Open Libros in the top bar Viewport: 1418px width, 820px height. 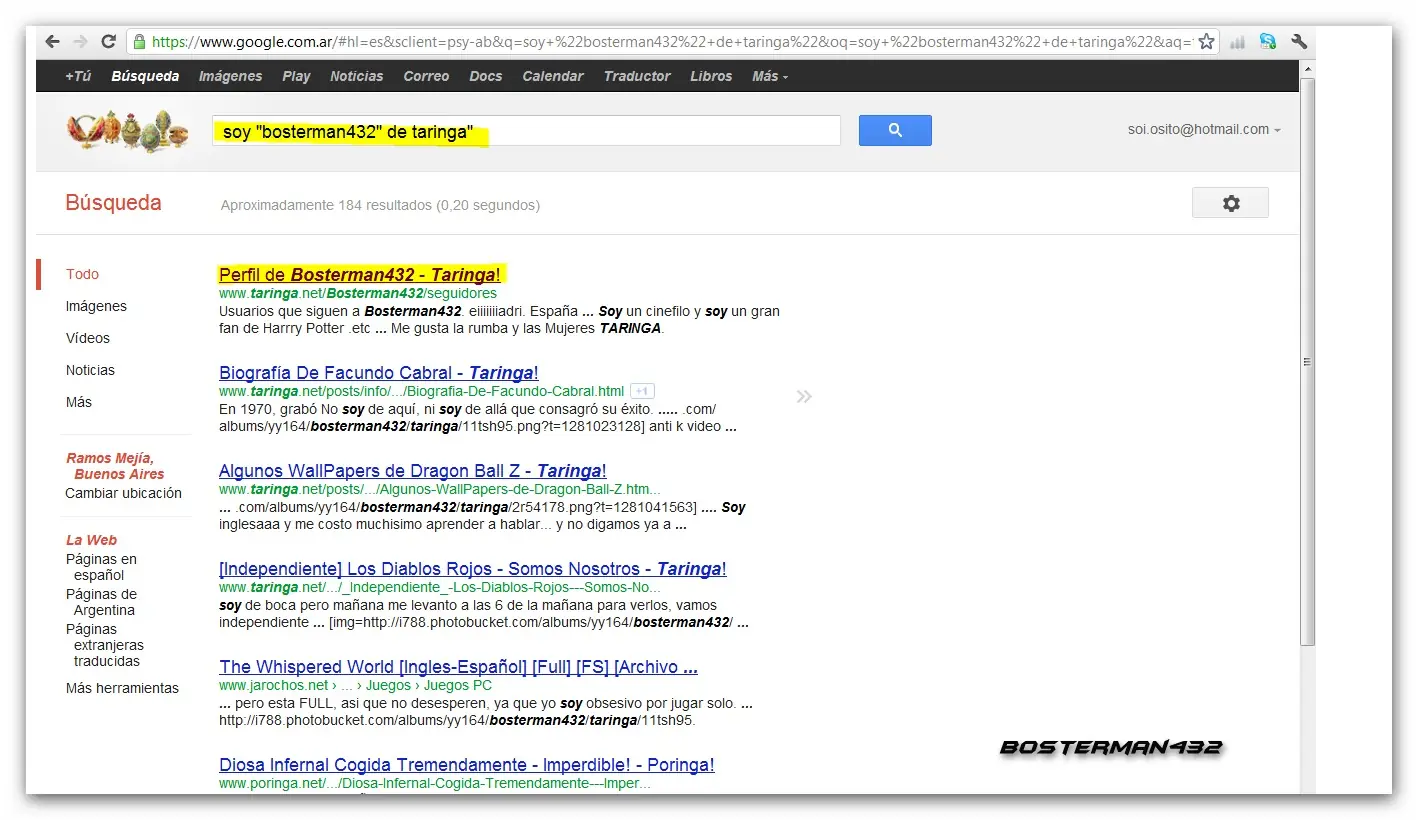711,76
